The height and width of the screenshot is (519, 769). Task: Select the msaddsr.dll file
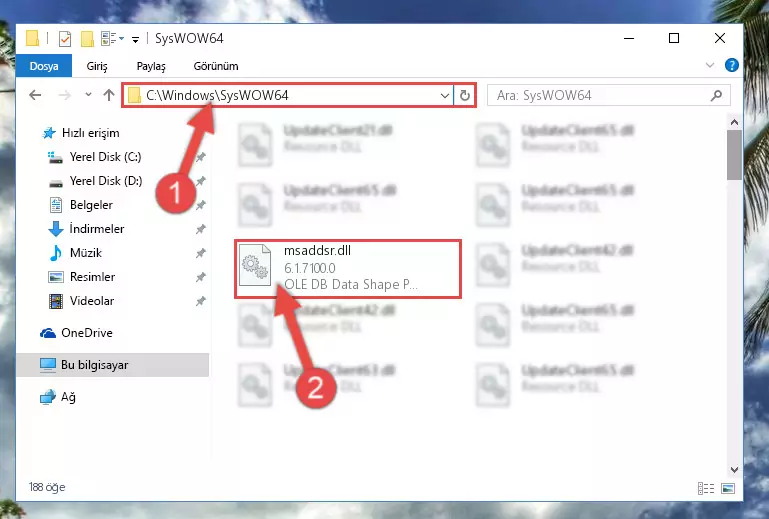point(348,268)
